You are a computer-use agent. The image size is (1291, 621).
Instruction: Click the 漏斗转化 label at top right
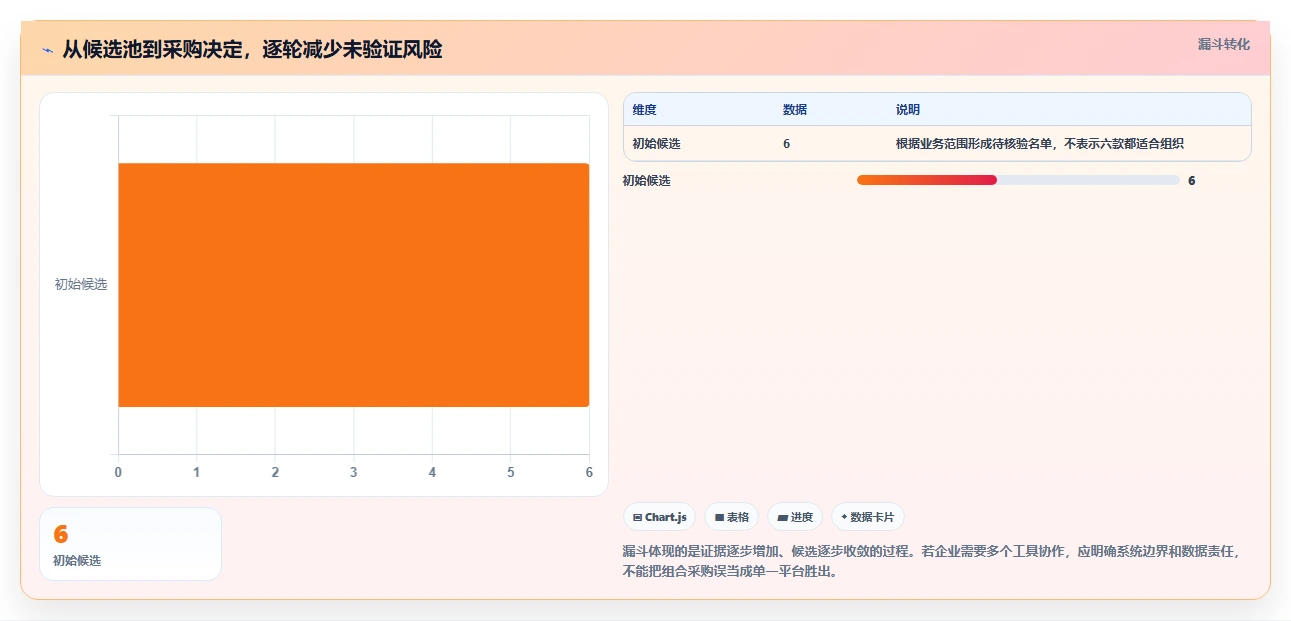point(1223,44)
